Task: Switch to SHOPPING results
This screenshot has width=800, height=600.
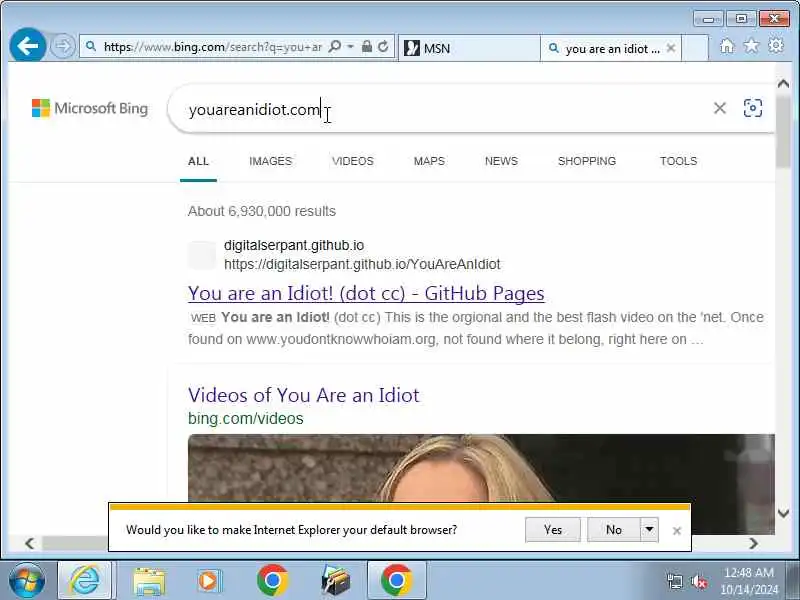Action: point(587,161)
